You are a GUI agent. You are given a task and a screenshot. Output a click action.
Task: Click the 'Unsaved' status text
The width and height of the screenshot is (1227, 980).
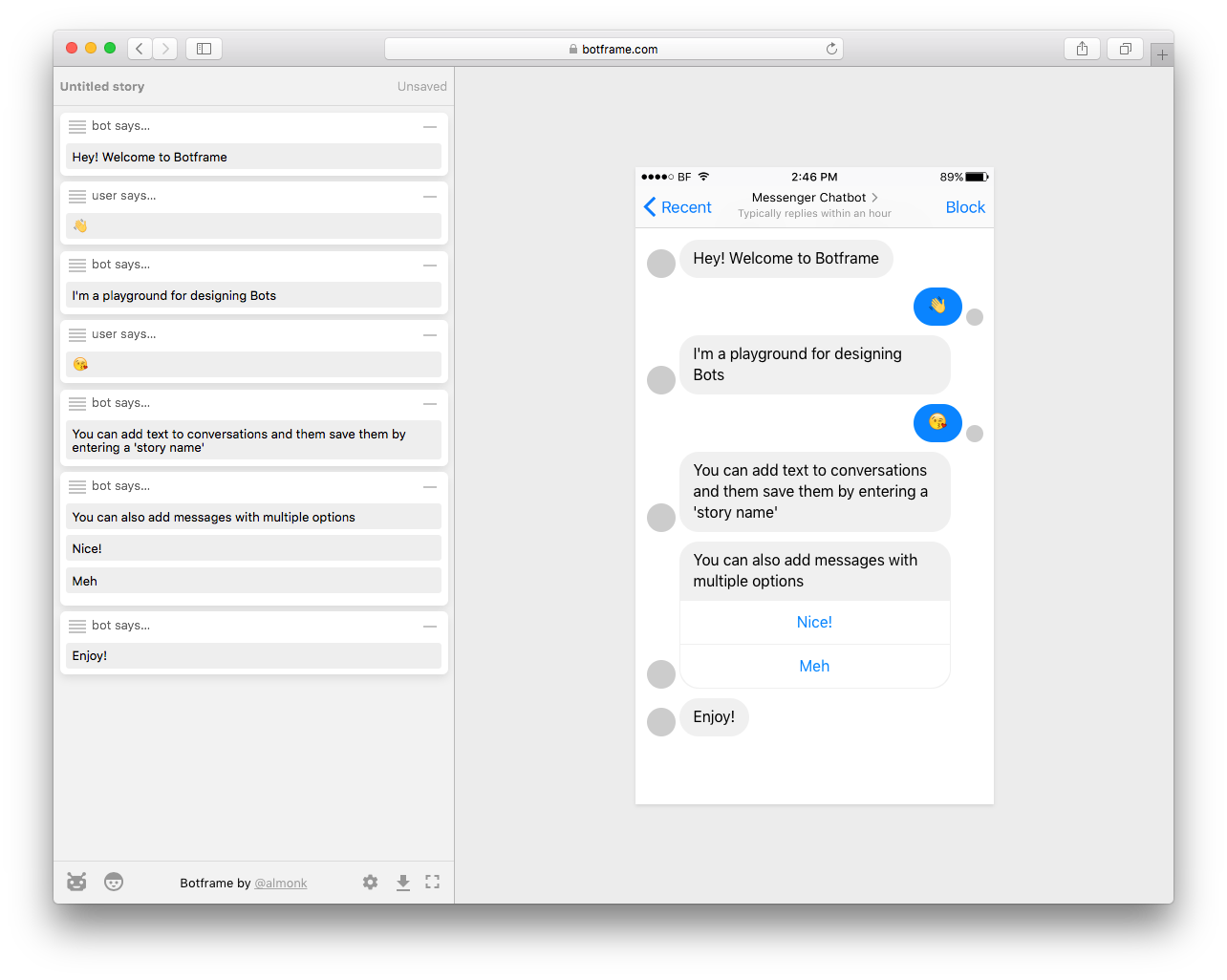pos(422,87)
